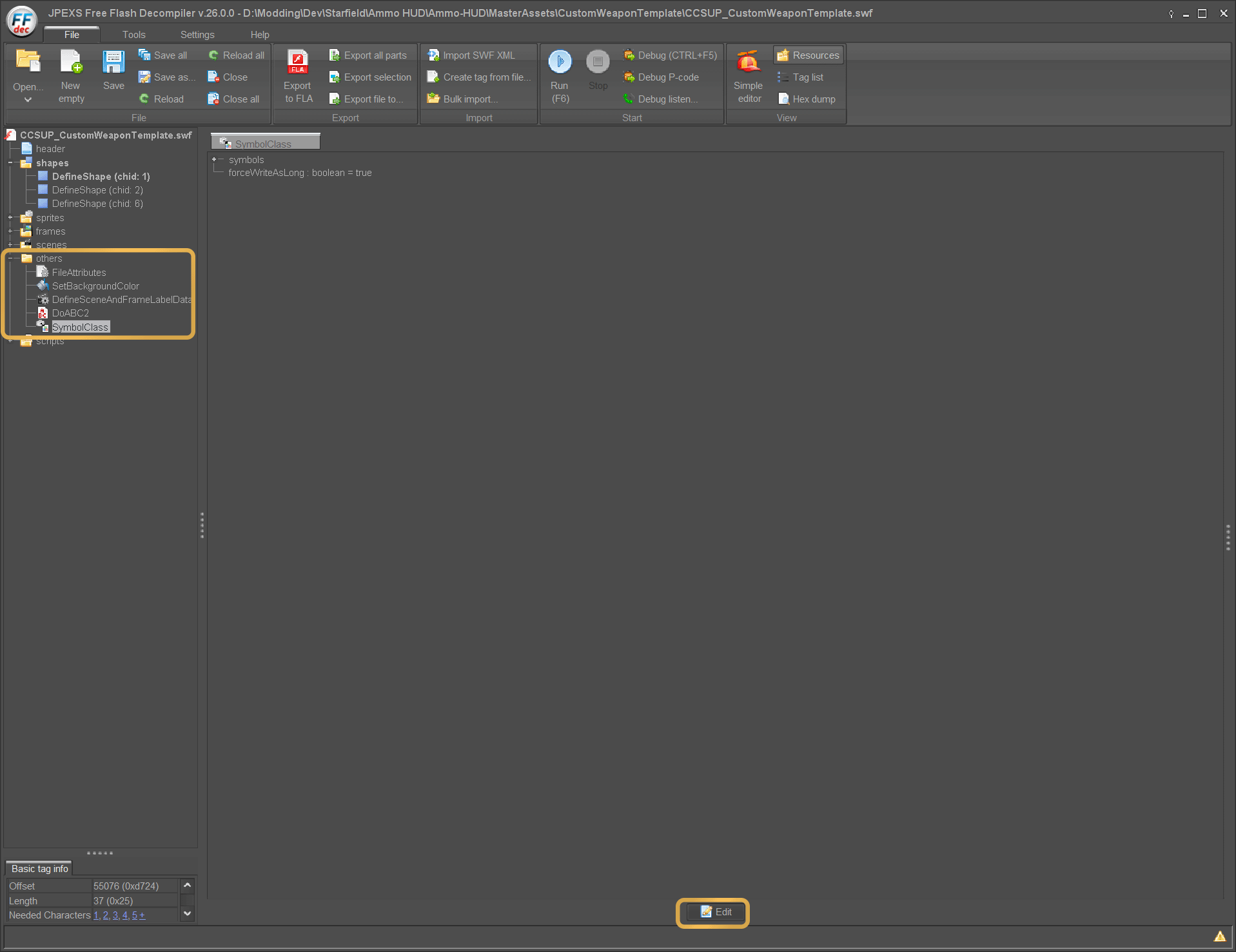Open the Help ribbon tab
The image size is (1236, 952).
[x=260, y=35]
